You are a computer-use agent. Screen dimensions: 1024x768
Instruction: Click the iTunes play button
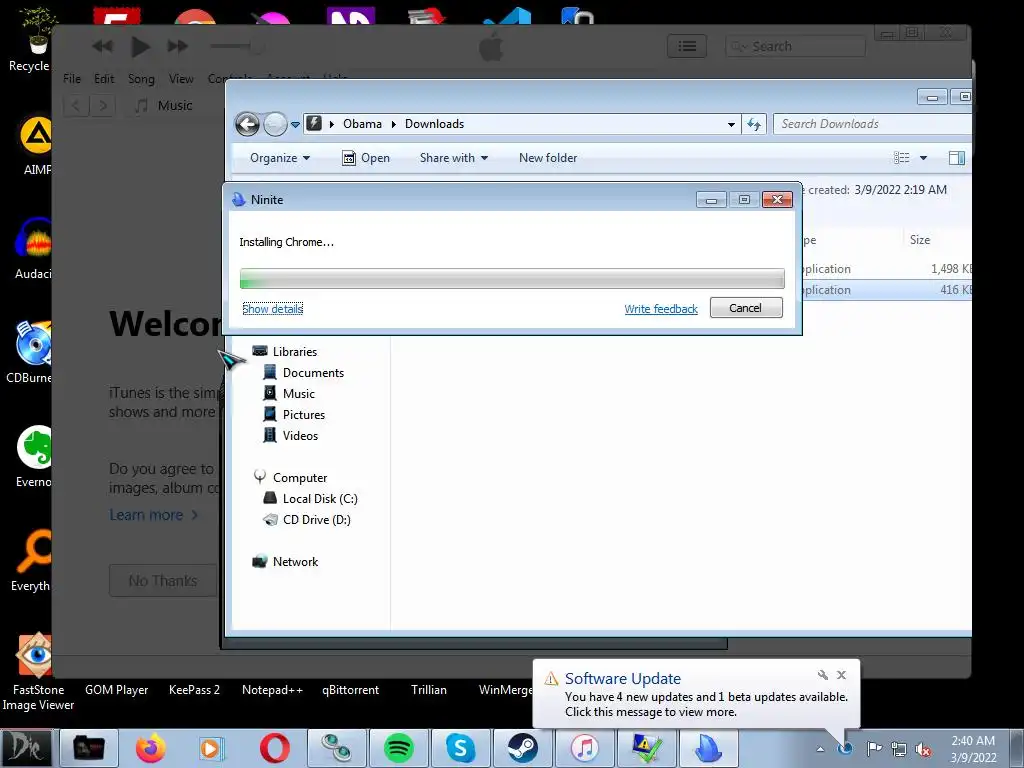[x=140, y=46]
